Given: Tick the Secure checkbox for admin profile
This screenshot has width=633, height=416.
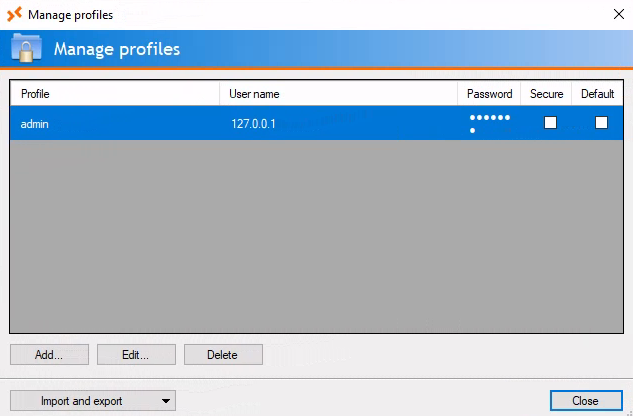Looking at the screenshot, I should tap(550, 122).
